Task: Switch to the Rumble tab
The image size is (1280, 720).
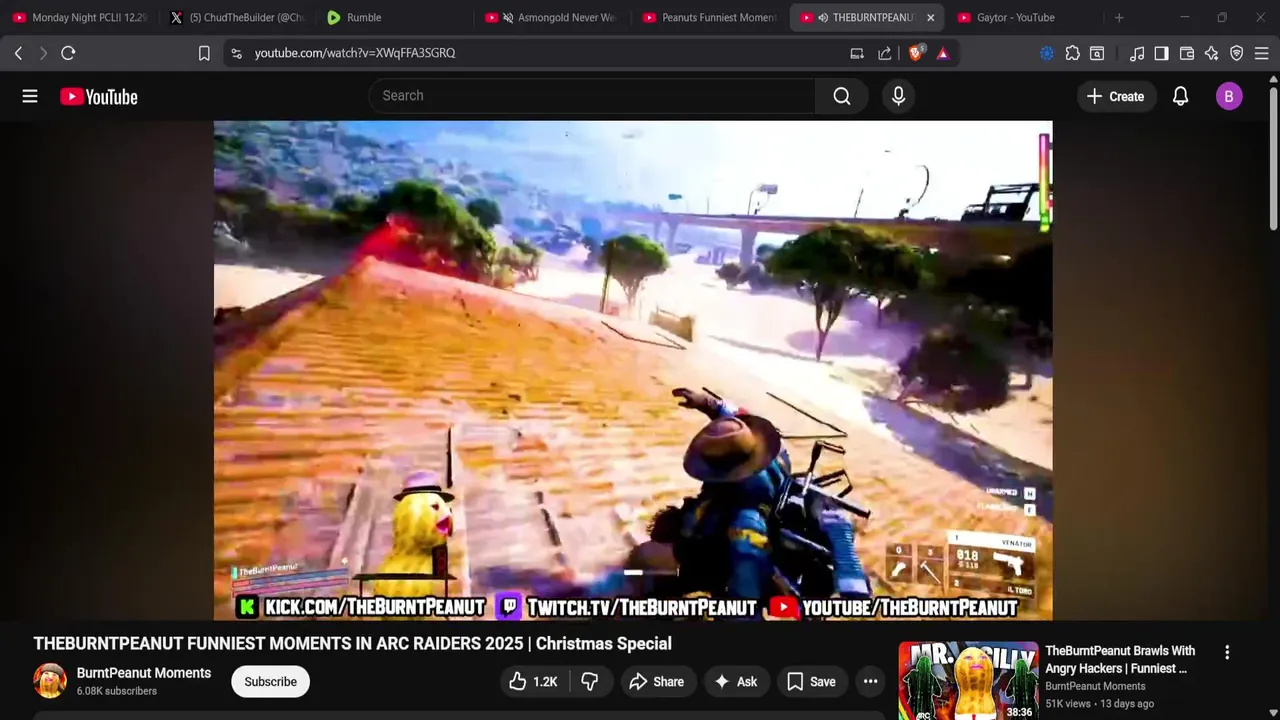Action: tap(396, 17)
